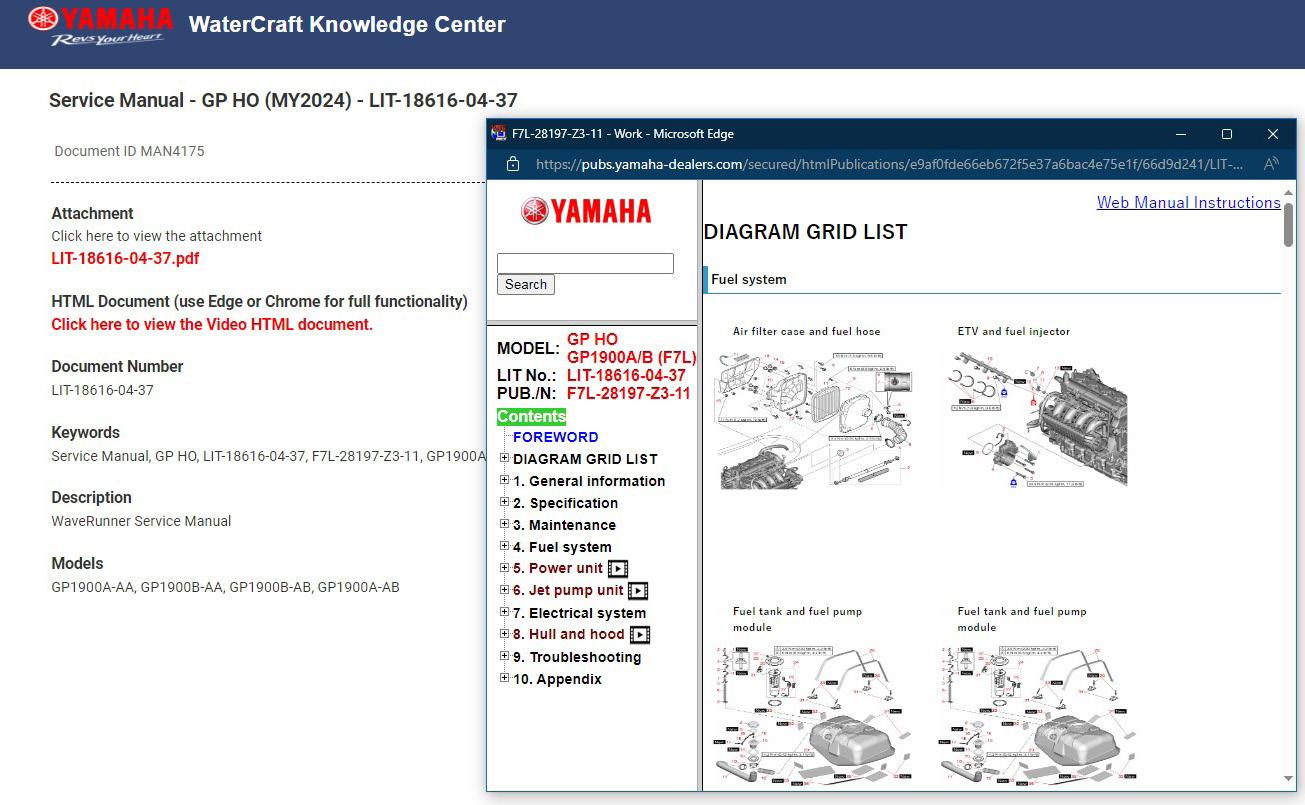Click the 'WaterCraft Knowledge Center' header title

[347, 24]
